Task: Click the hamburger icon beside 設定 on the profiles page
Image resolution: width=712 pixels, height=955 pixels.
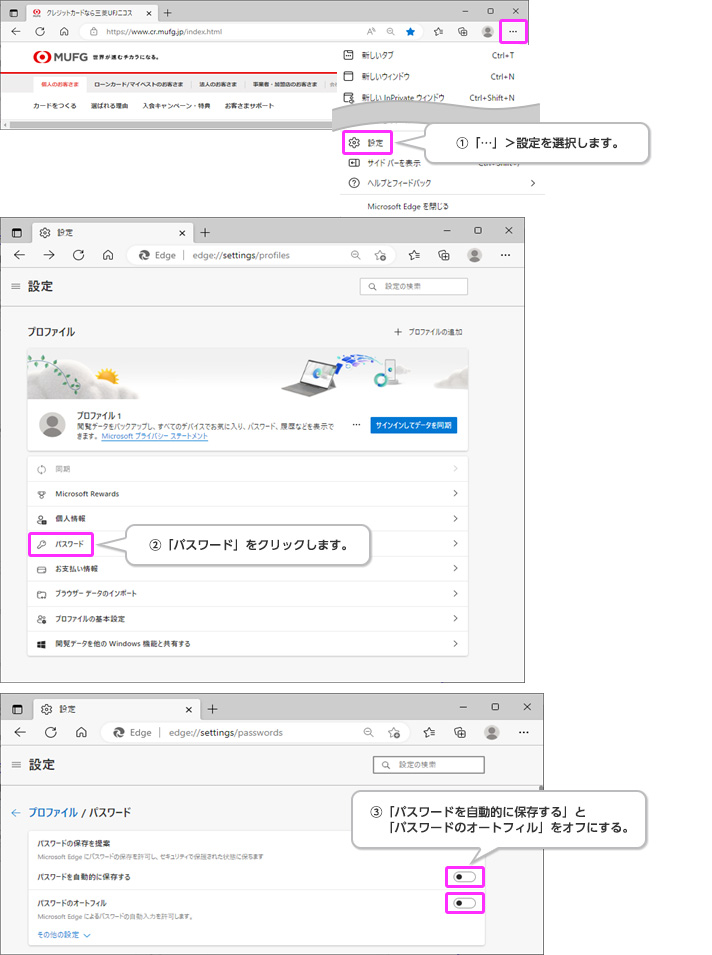Action: coord(16,287)
